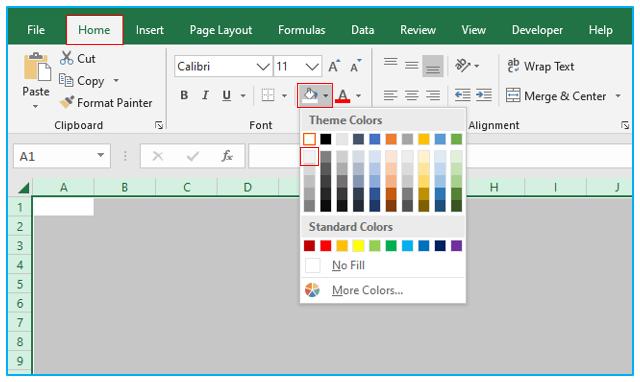Switch to the Review tab
This screenshot has height=382, width=640.
pos(418,30)
